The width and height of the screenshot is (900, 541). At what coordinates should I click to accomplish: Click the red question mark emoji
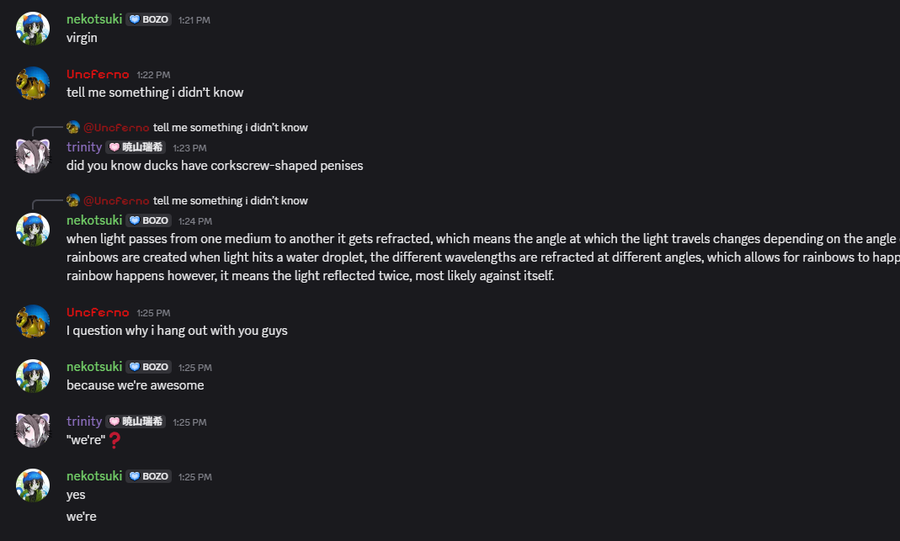[x=114, y=440]
